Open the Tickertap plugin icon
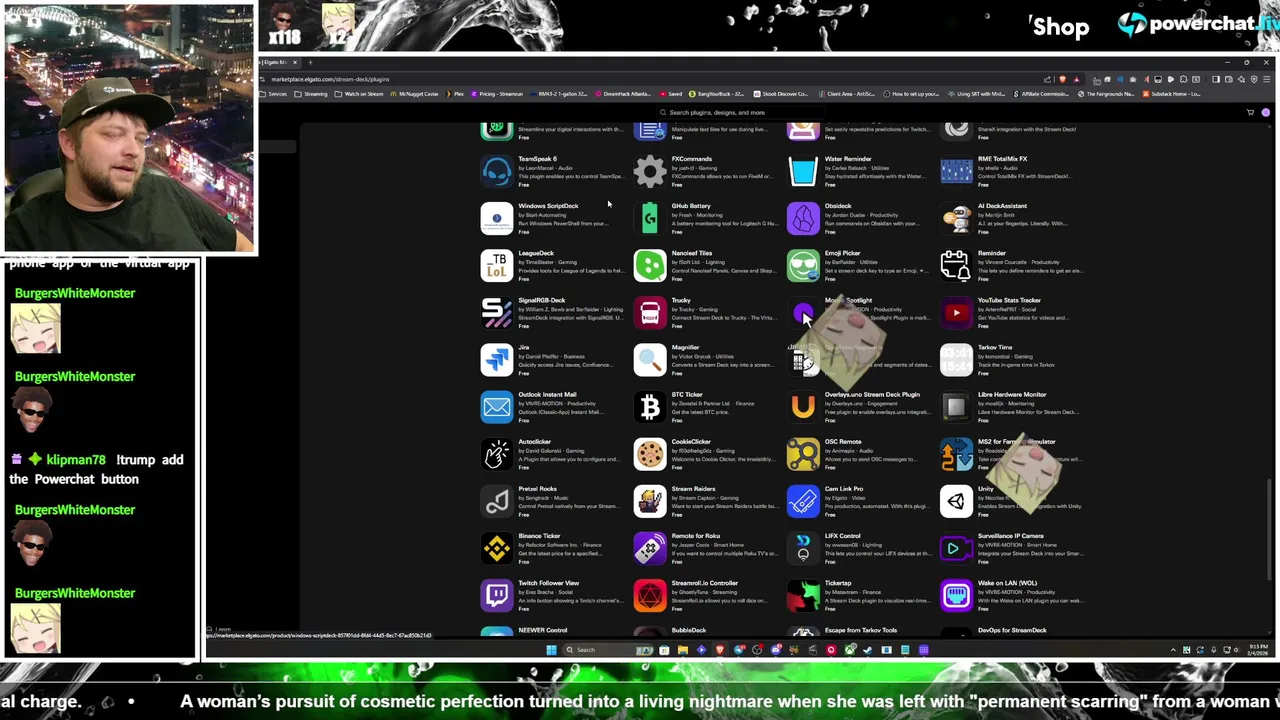Screen dimensions: 1280x720 (x=803, y=595)
